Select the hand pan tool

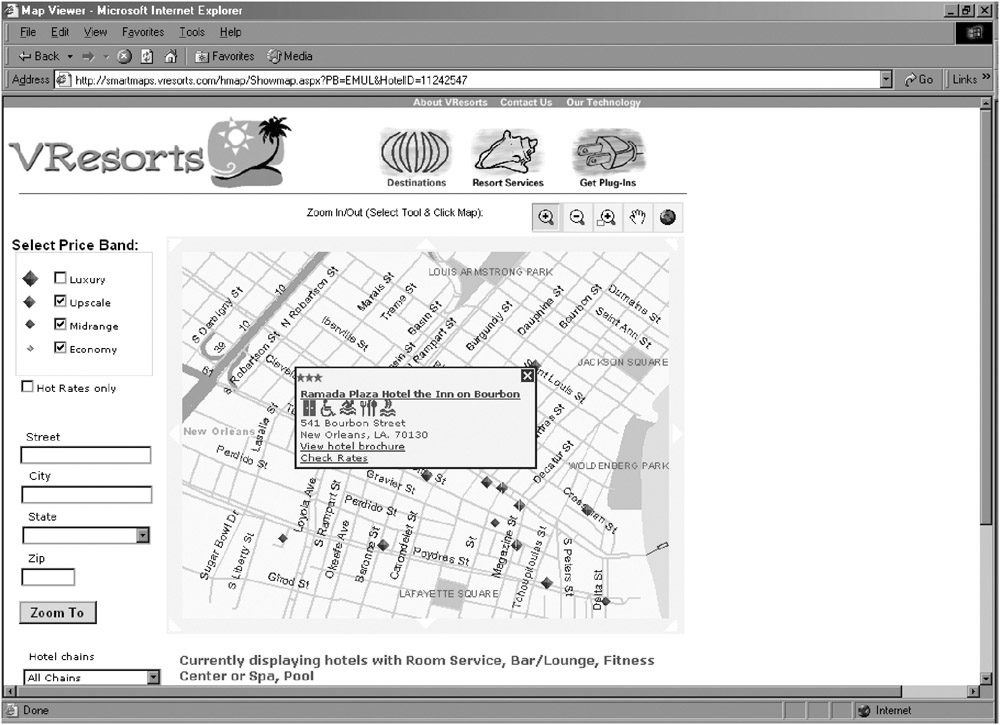[x=637, y=217]
